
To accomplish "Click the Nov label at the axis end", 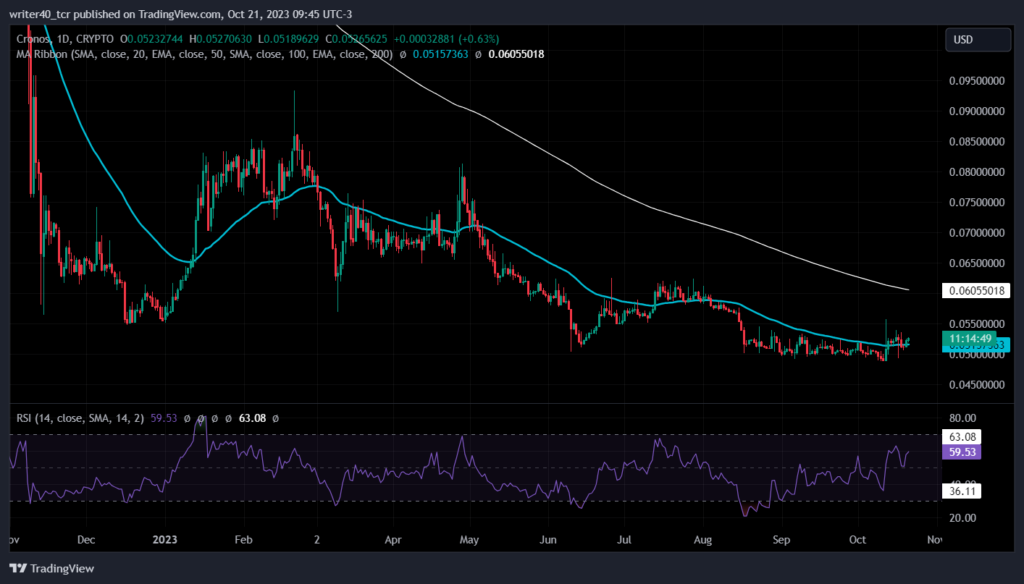I will pos(935,540).
